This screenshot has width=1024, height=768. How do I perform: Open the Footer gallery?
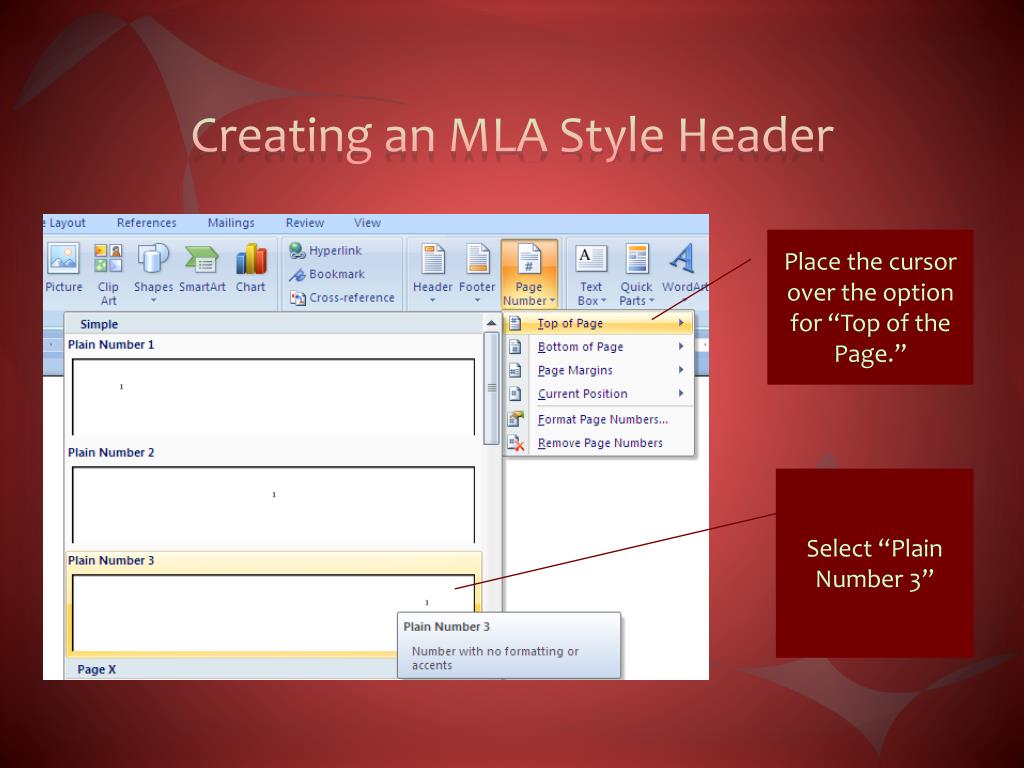click(477, 273)
